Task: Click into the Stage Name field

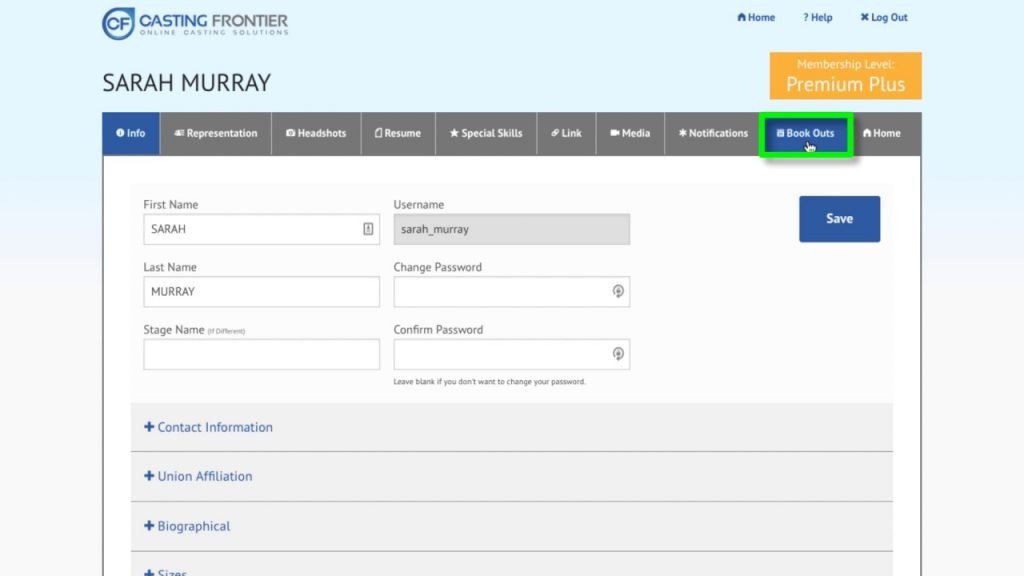Action: tap(261, 354)
